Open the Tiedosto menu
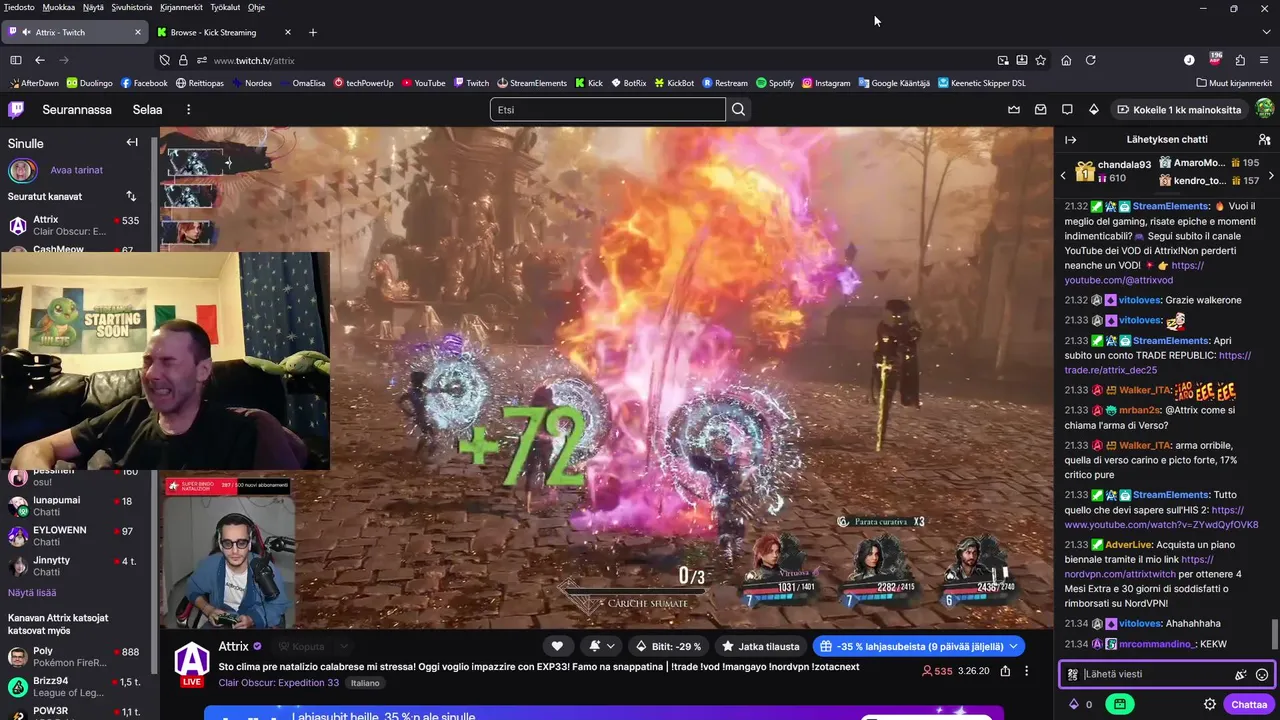The height and width of the screenshot is (720, 1280). 19,7
